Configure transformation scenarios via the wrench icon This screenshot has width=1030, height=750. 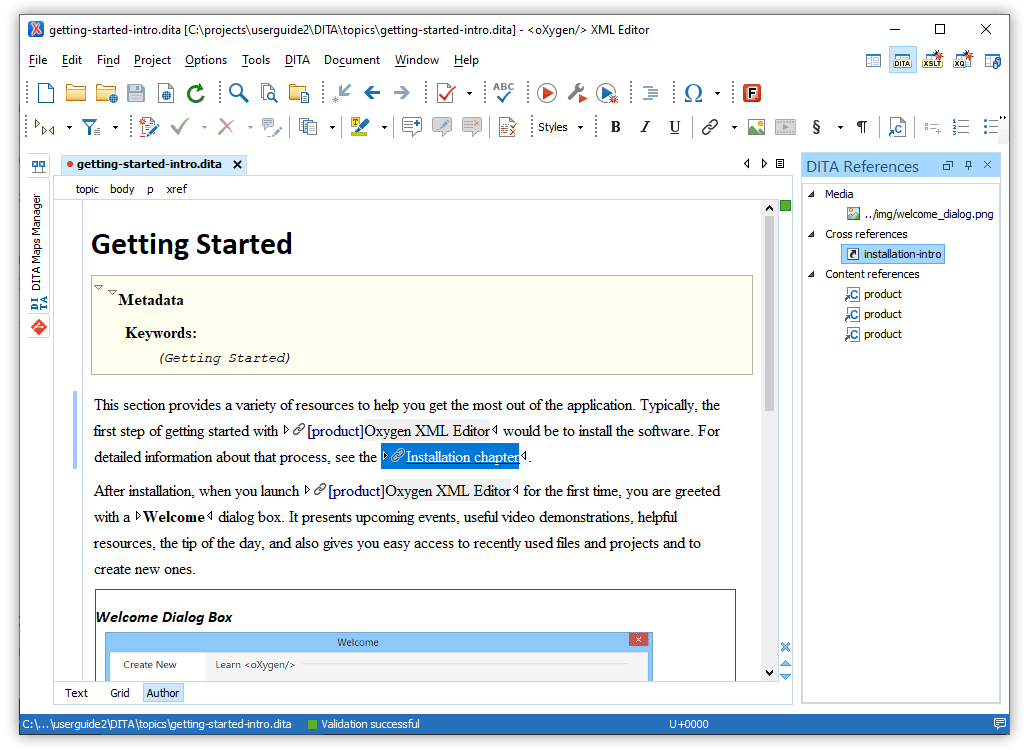[577, 93]
